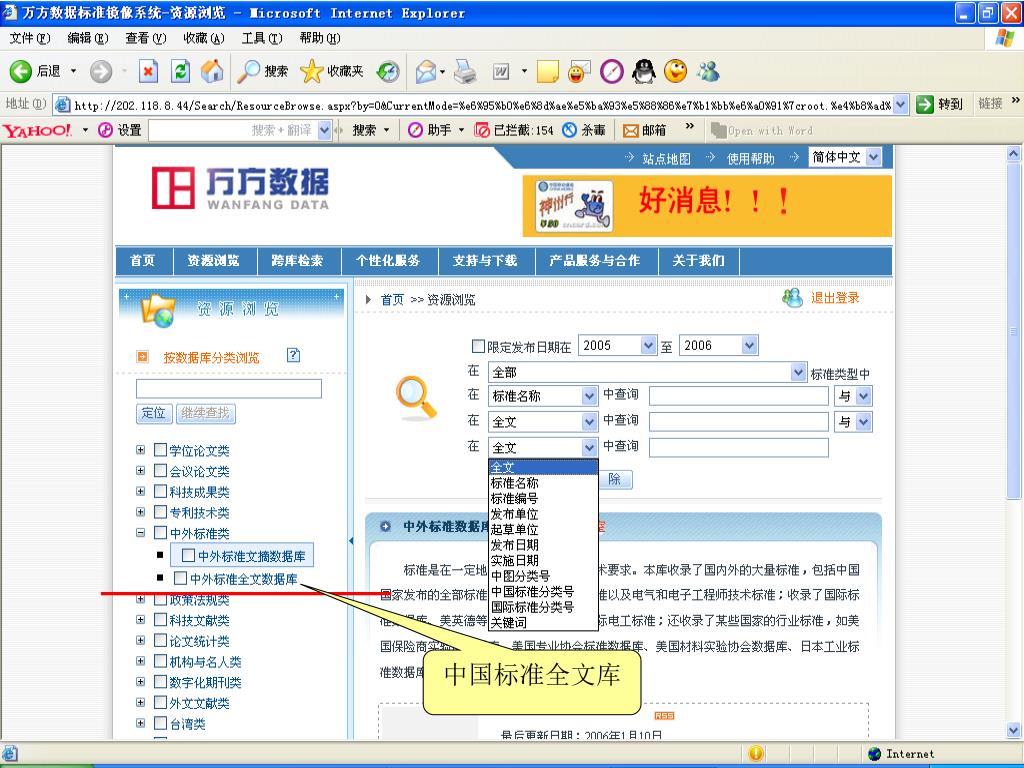Expand the 学位论文类 tree node
1024x768 pixels.
point(140,449)
